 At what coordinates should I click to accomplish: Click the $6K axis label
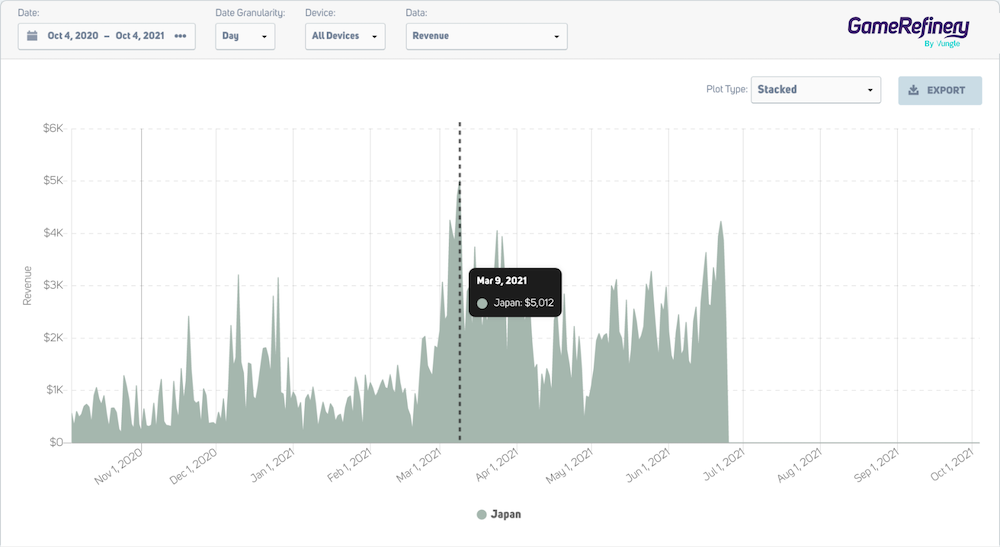(x=53, y=128)
